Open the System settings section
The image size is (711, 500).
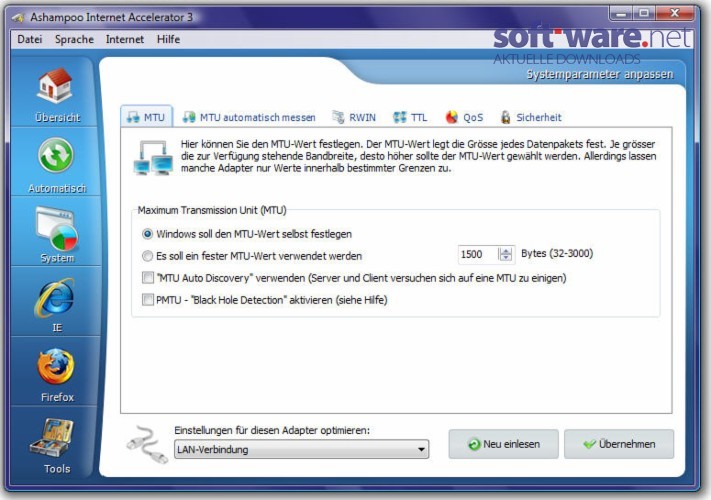[x=55, y=233]
